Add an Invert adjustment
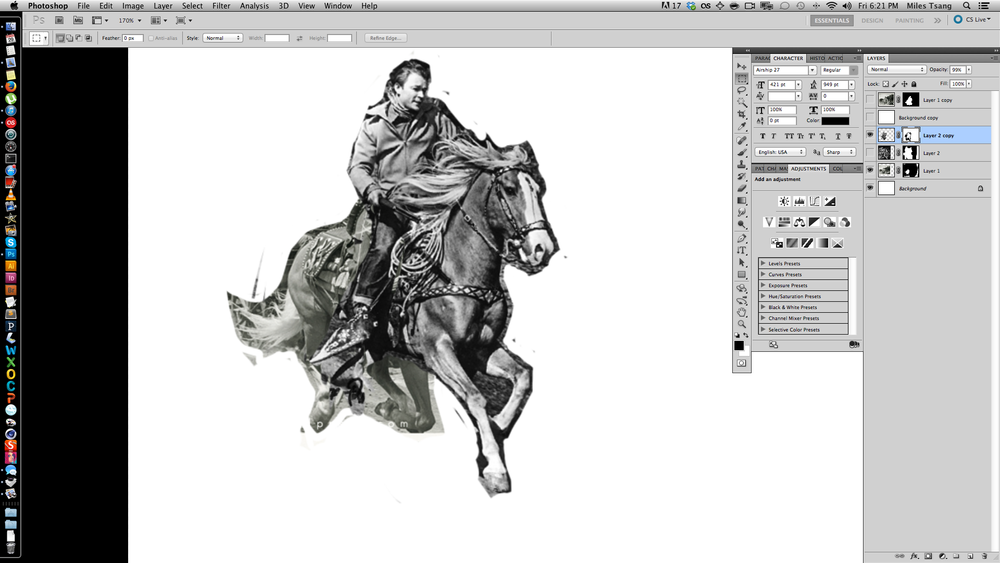The height and width of the screenshot is (563, 1000). [777, 243]
